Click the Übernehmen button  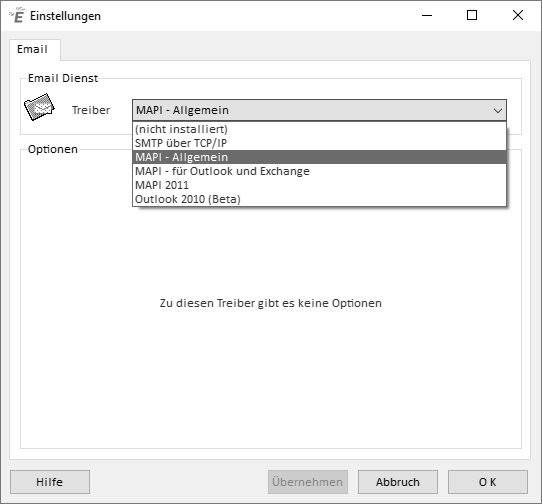point(308,482)
